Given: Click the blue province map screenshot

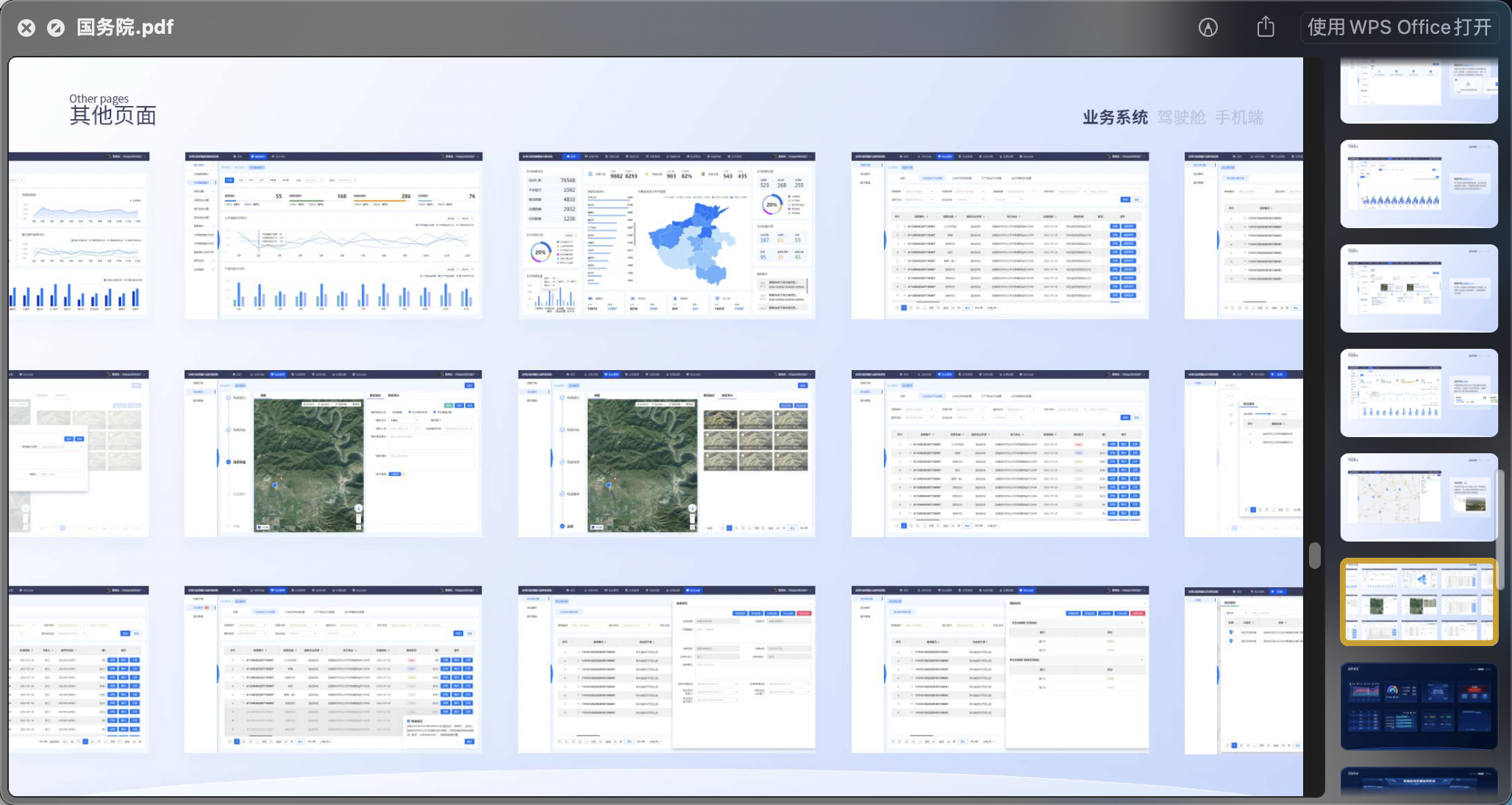Looking at the screenshot, I should pos(667,235).
